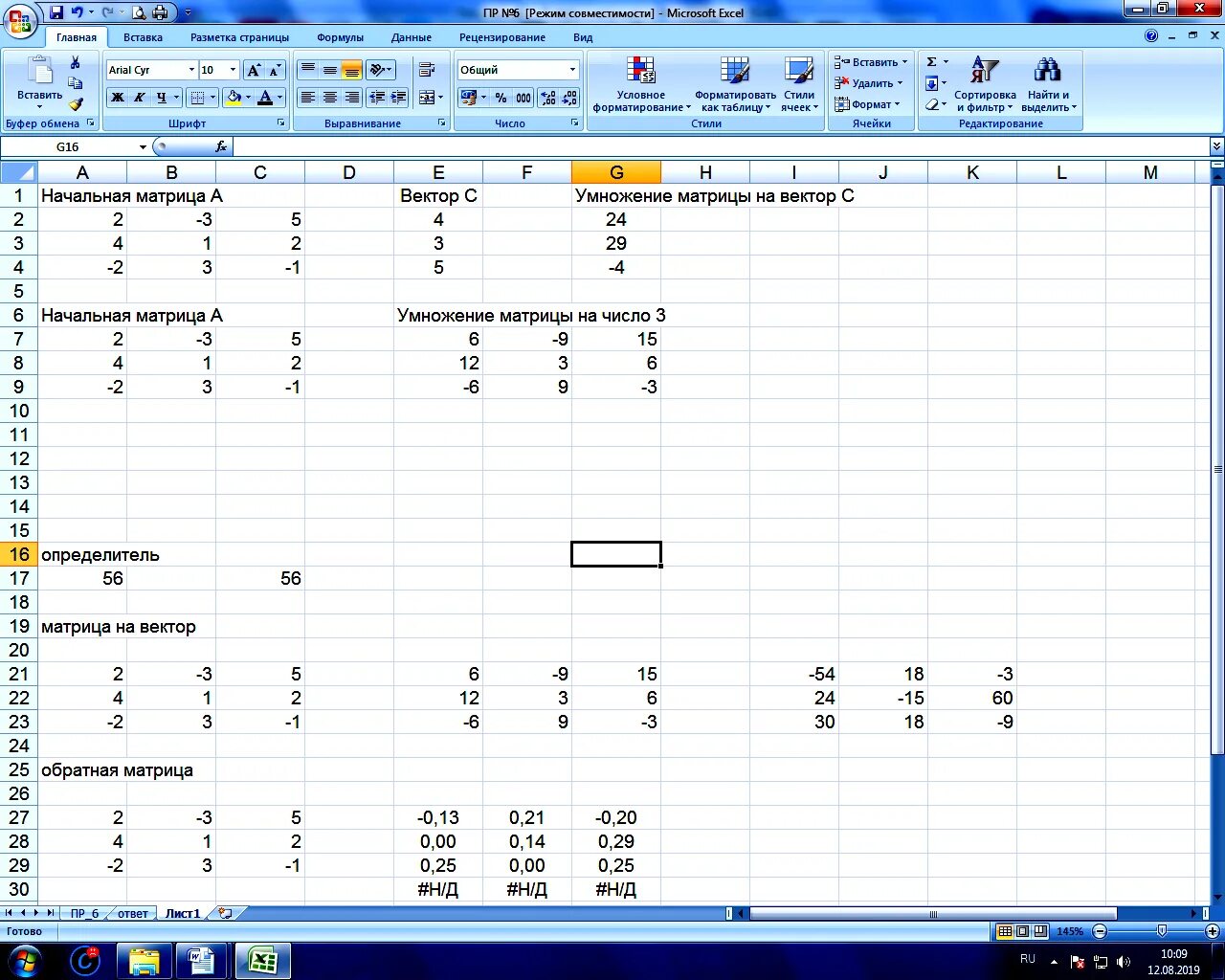Click Вставить button in the Ячейки group
This screenshot has width=1225, height=980.
tap(871, 62)
